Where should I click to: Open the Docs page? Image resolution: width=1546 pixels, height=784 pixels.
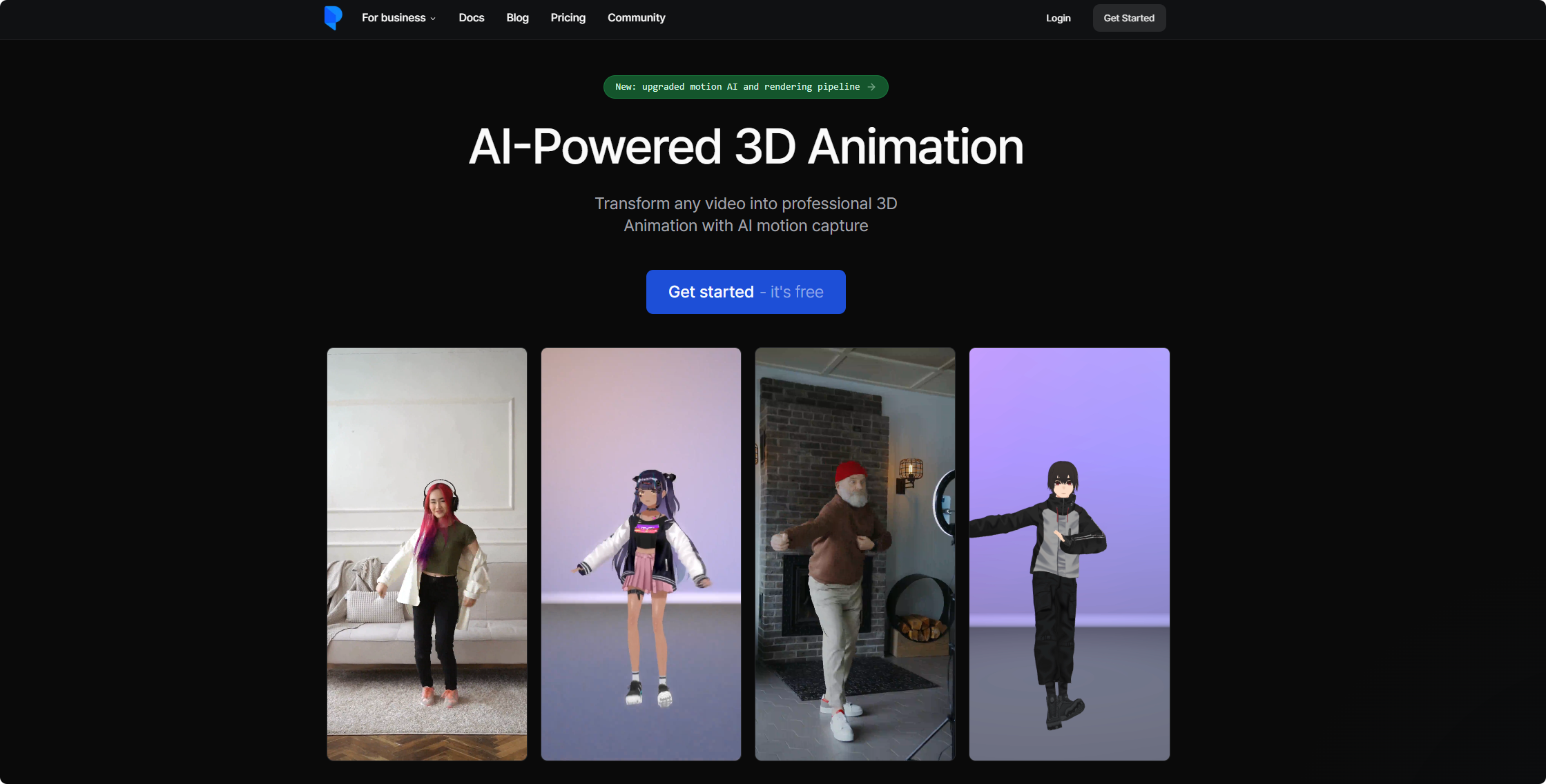(472, 18)
